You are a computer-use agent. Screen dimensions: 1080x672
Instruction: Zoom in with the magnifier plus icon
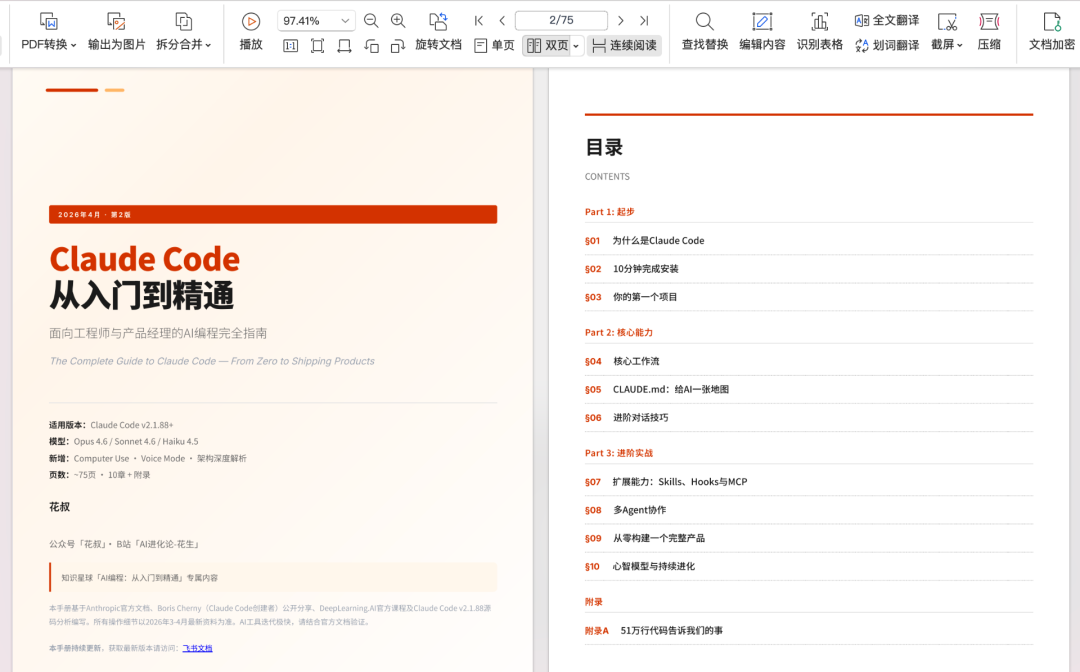(396, 19)
